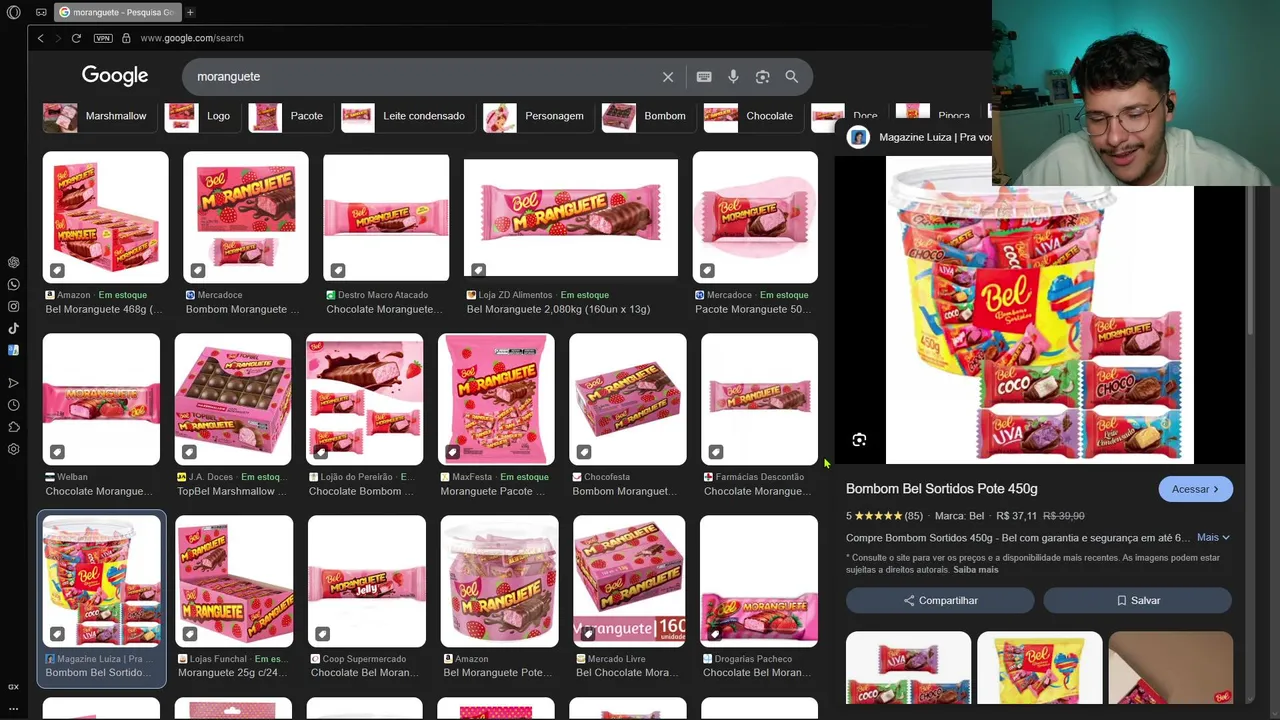Open the Lojas Funchal Moranguete 25g thumbnail
This screenshot has height=720, width=1280.
[x=234, y=581]
